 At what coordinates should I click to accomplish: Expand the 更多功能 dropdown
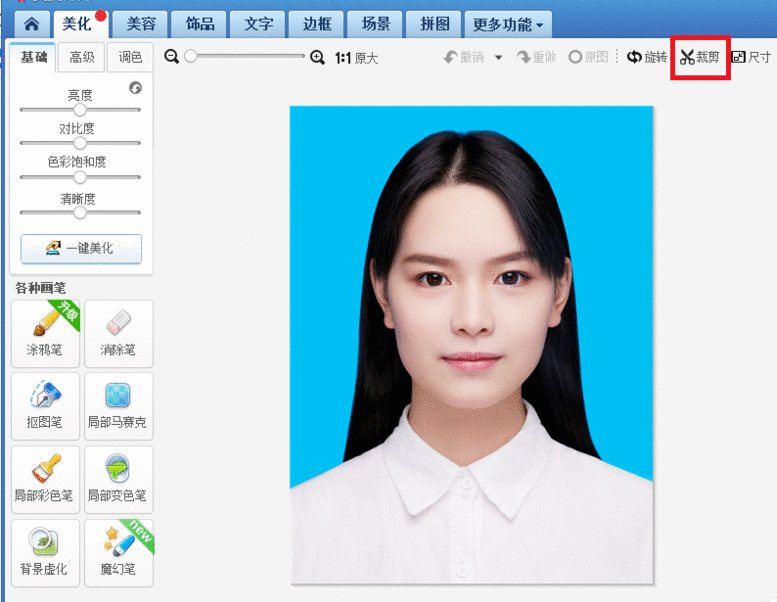tap(508, 24)
